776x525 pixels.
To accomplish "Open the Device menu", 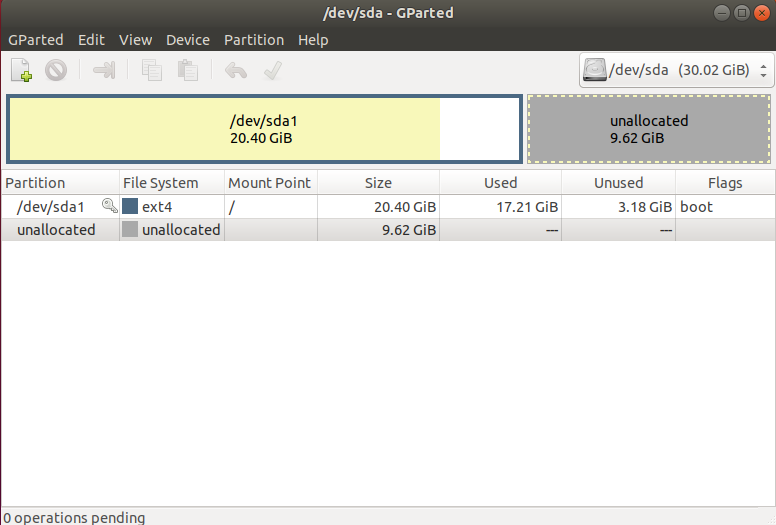I will [188, 40].
